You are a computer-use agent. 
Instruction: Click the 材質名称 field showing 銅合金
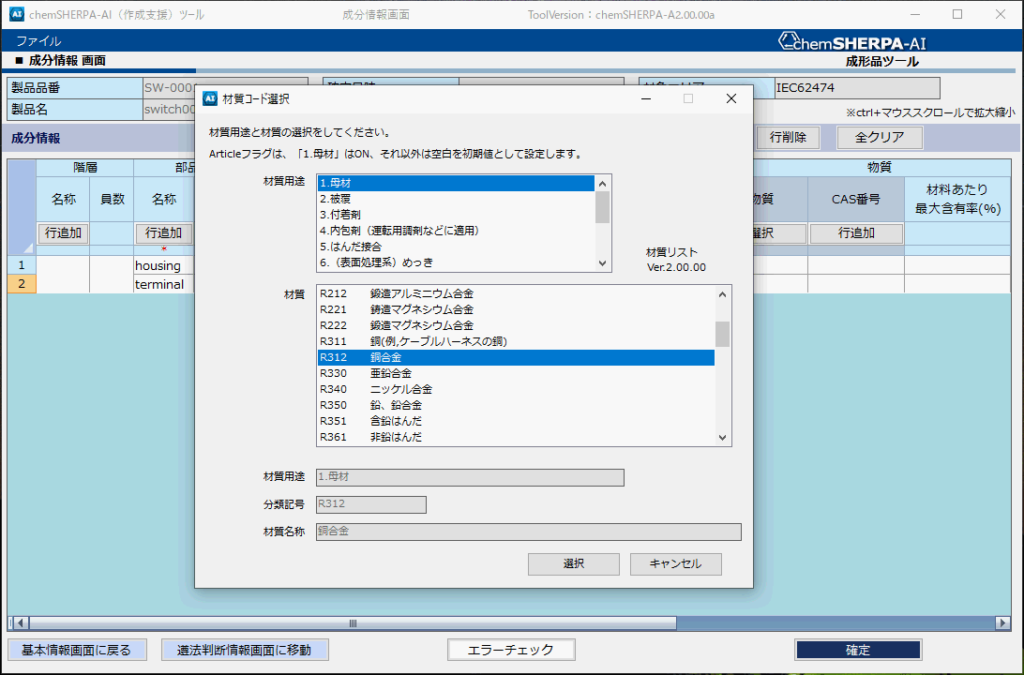(528, 531)
